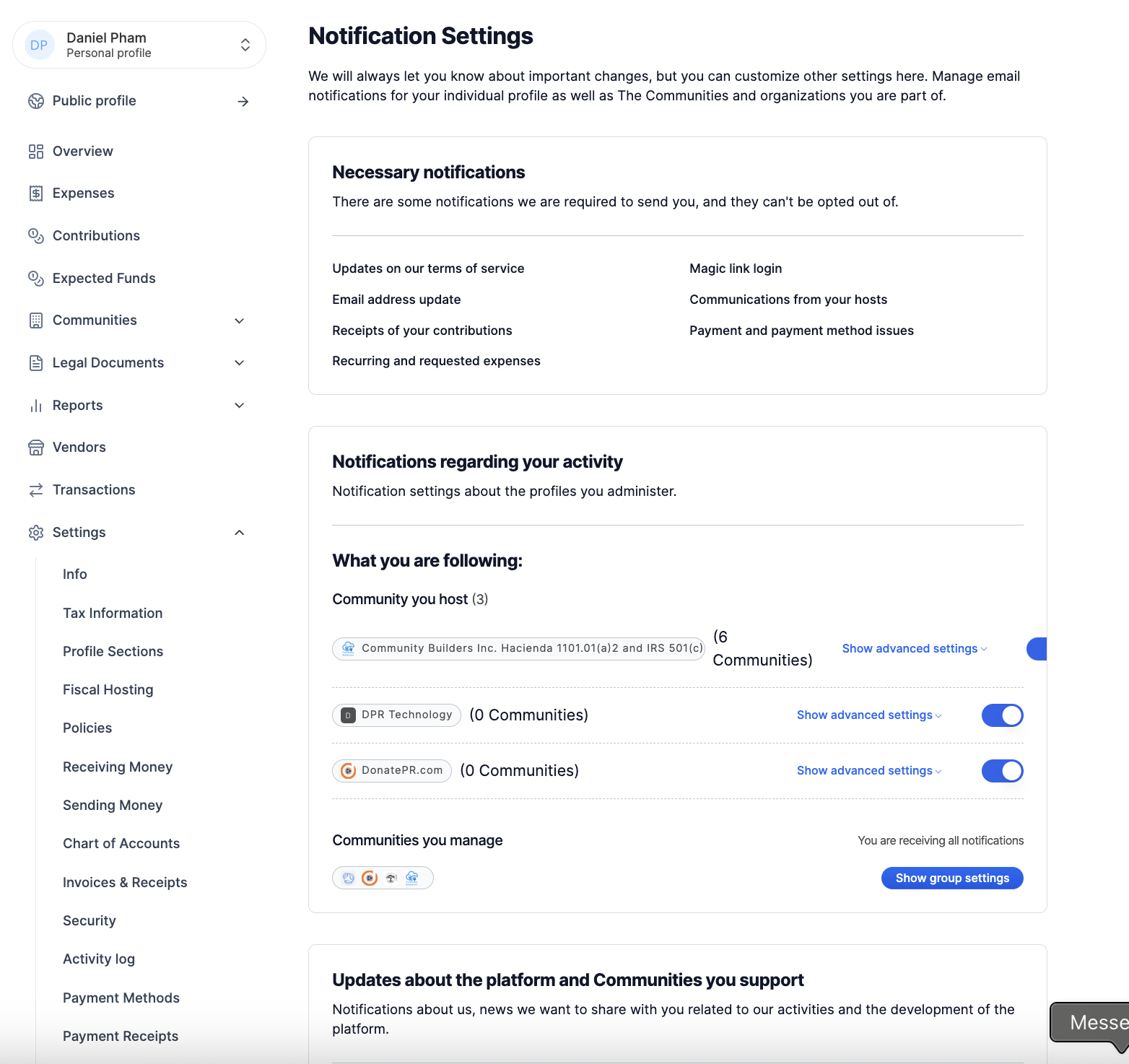Expand the Legal Documents sidebar section
This screenshot has height=1064, width=1129.
point(240,363)
